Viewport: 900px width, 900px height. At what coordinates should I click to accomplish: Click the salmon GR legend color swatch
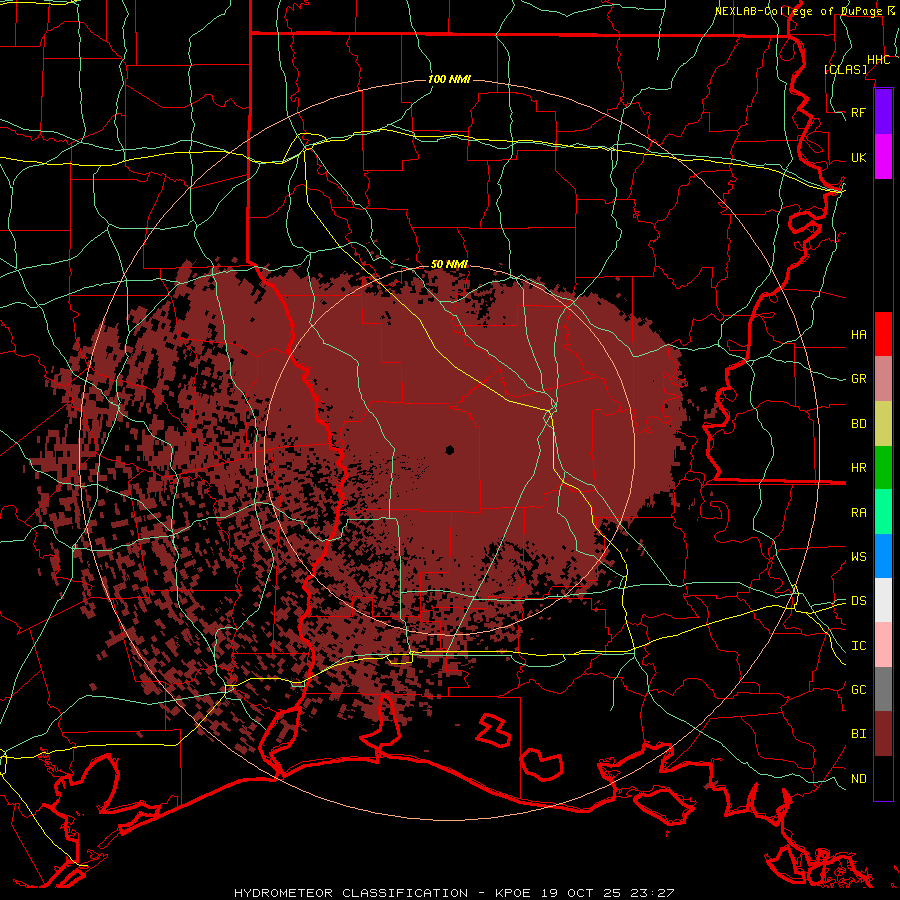pyautogui.click(x=883, y=378)
